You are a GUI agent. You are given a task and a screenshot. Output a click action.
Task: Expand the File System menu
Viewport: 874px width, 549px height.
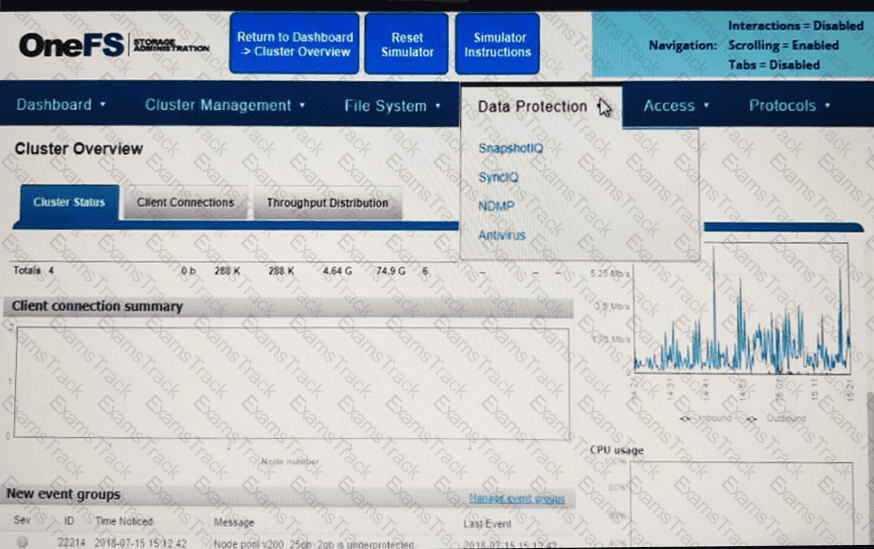coord(392,105)
